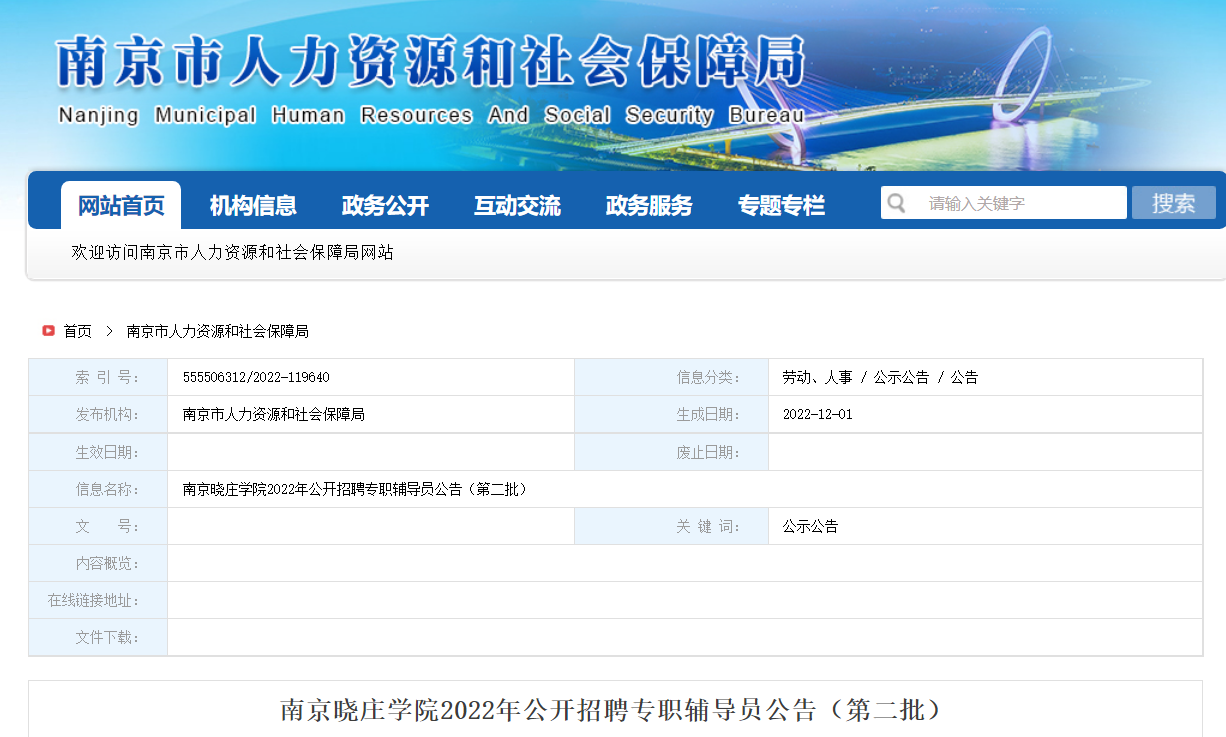Viewport: 1226px width, 737px height.
Task: Open the 网站首页 tab
Action: point(121,206)
